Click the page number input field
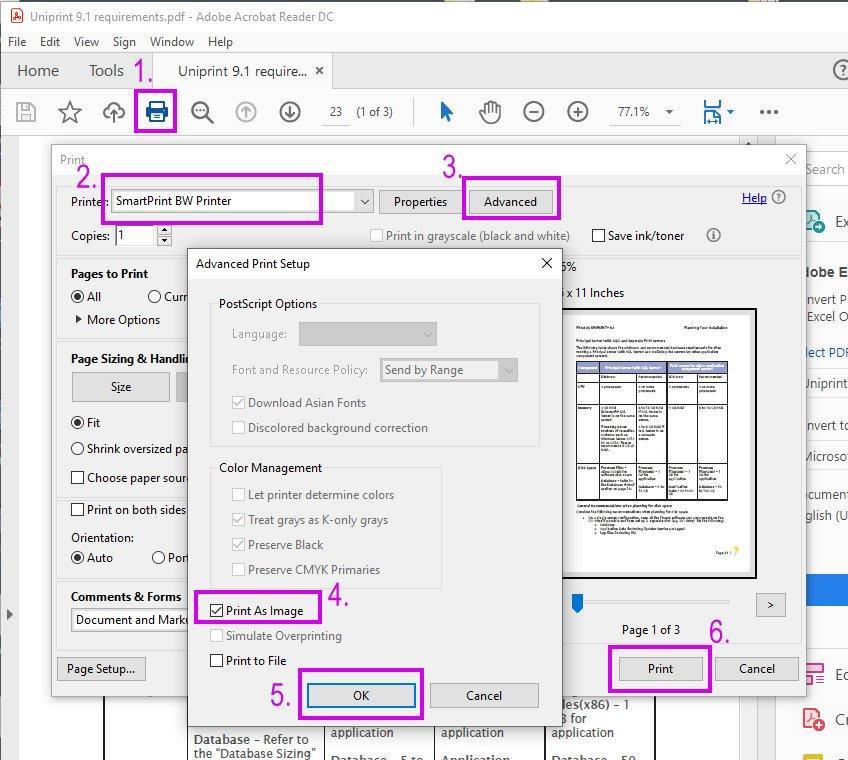 337,112
